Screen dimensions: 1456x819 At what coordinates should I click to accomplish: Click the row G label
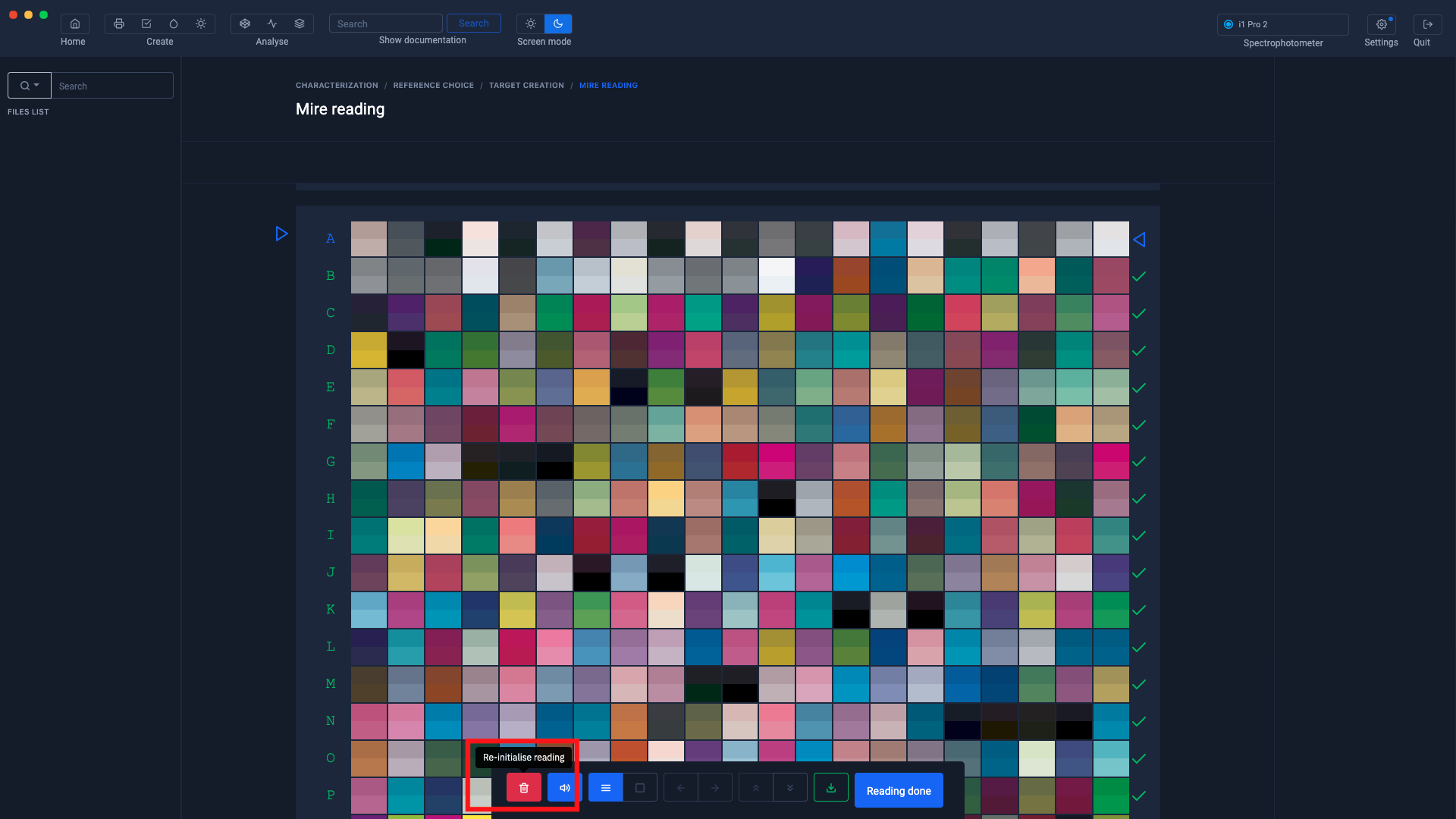click(331, 461)
